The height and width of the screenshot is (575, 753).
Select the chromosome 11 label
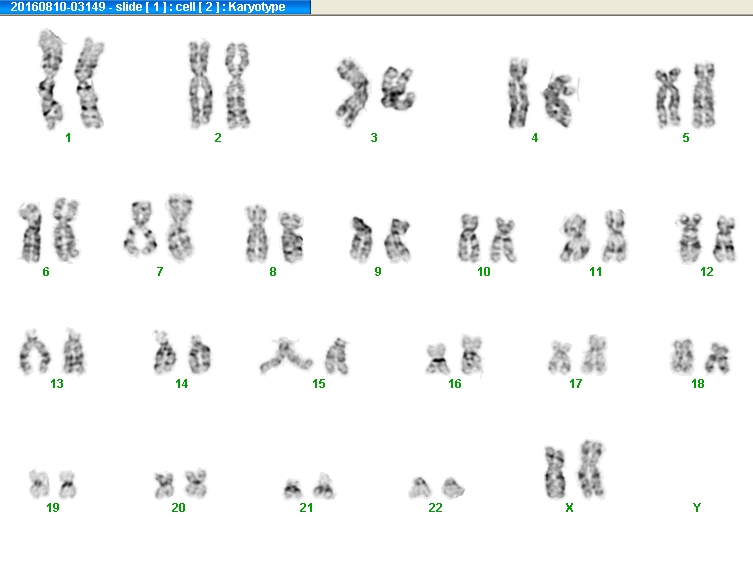click(x=595, y=272)
